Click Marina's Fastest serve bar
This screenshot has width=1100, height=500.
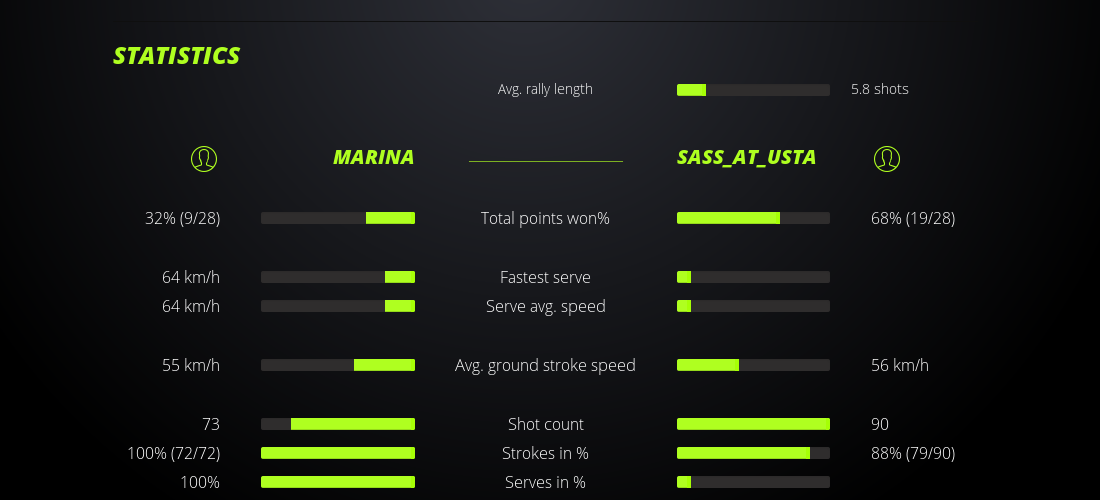pyautogui.click(x=338, y=277)
